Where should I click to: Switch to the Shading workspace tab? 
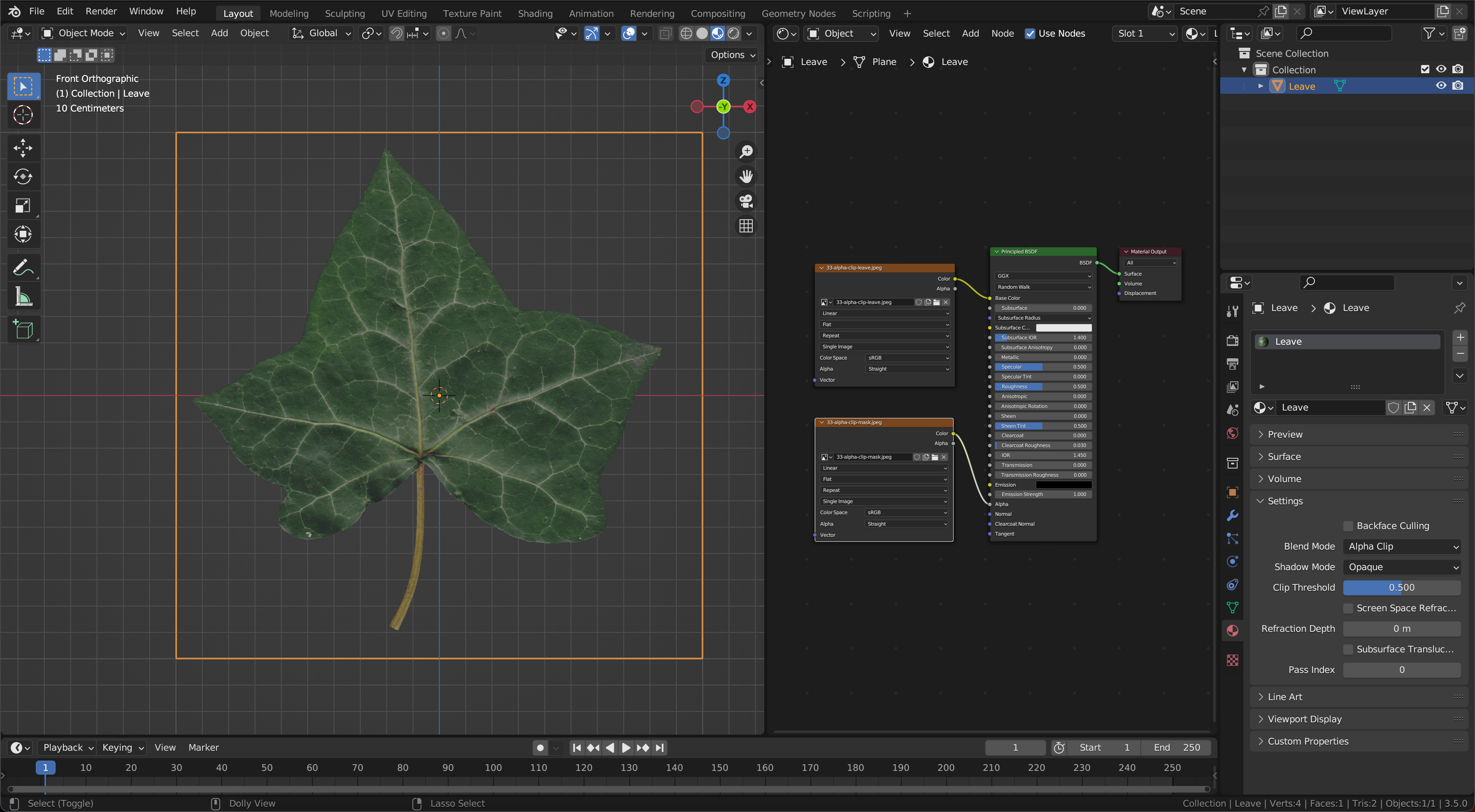(535, 13)
